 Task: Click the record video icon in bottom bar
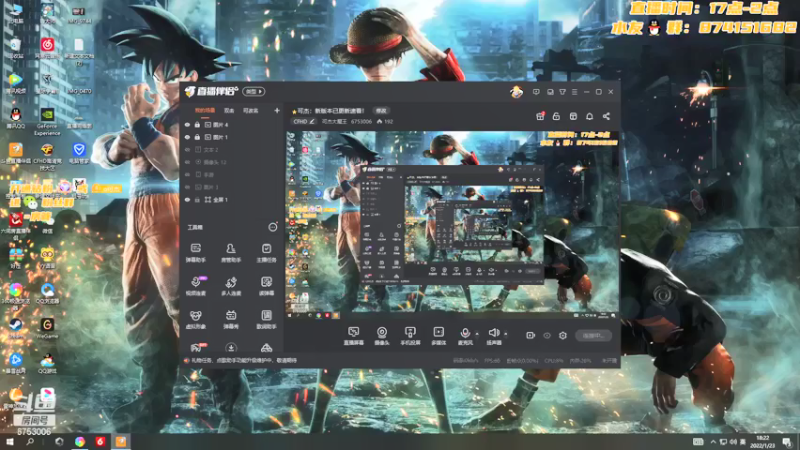pyautogui.click(x=531, y=336)
